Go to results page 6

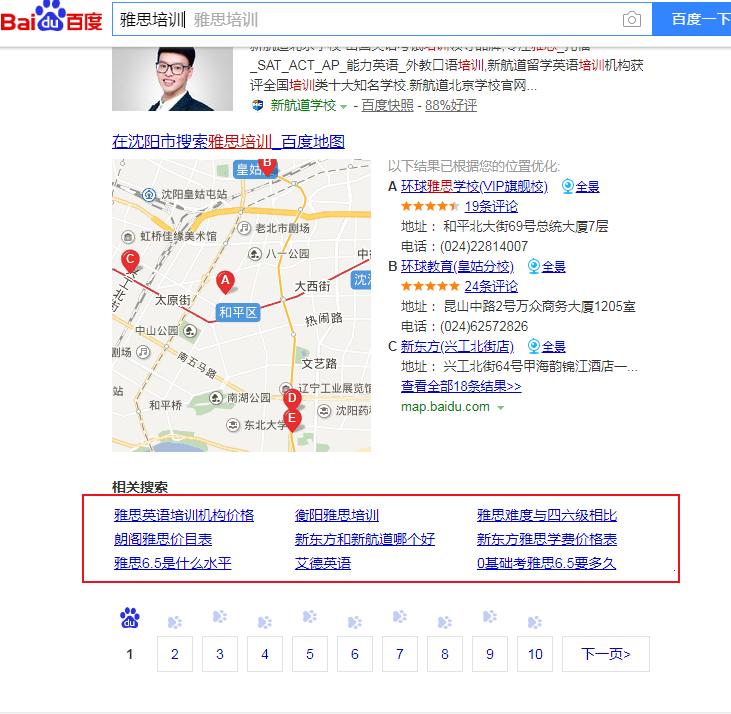pyautogui.click(x=355, y=654)
